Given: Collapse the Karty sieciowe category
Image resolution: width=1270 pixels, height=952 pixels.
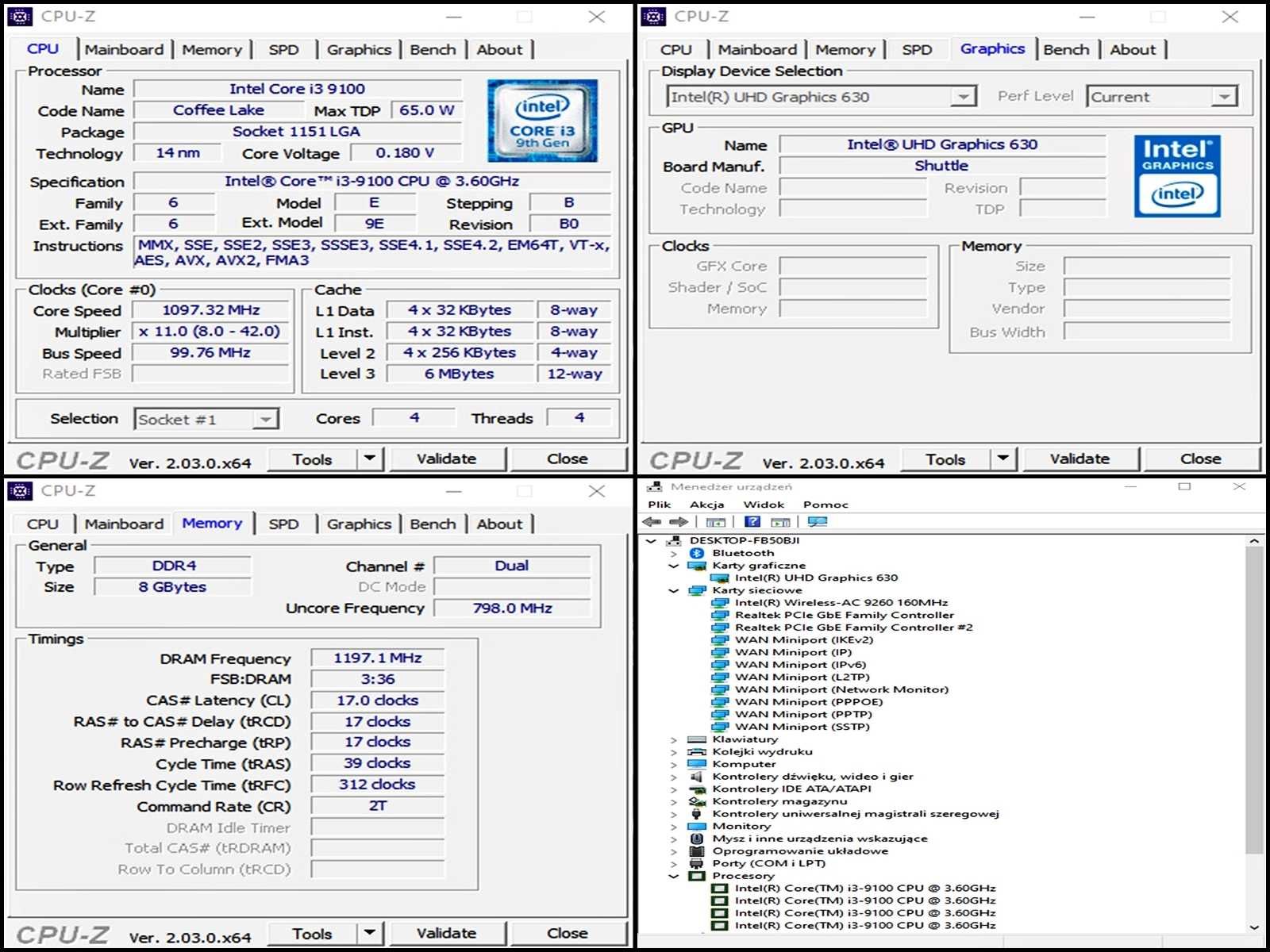Looking at the screenshot, I should (674, 590).
